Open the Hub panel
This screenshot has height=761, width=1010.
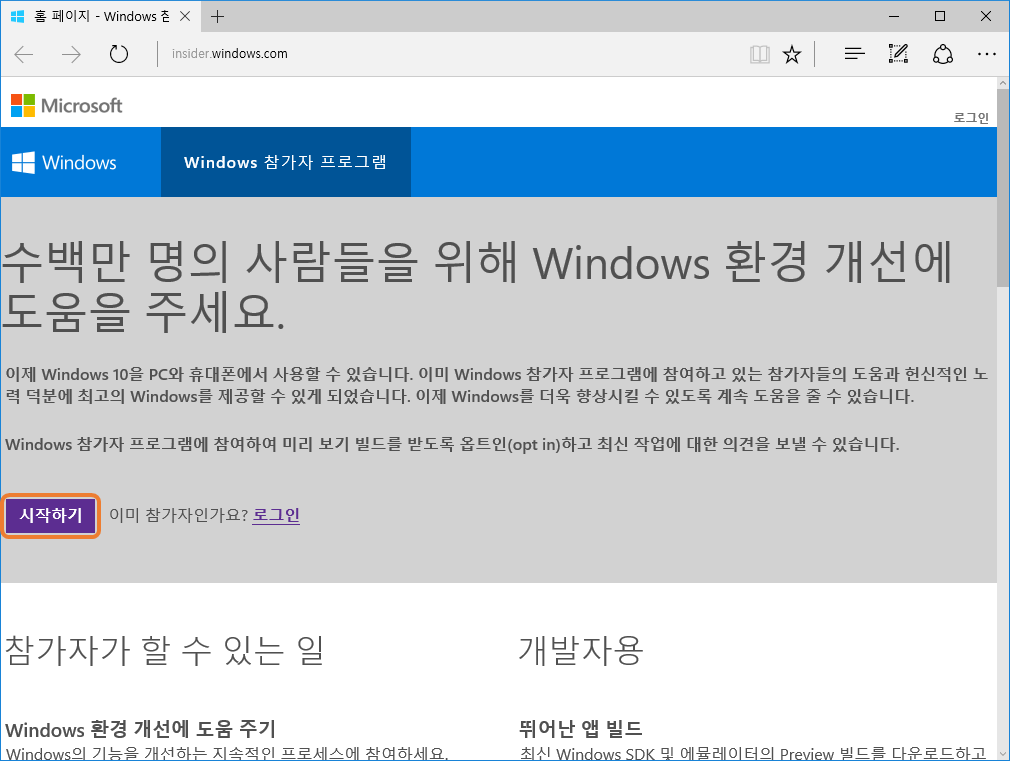pyautogui.click(x=853, y=54)
